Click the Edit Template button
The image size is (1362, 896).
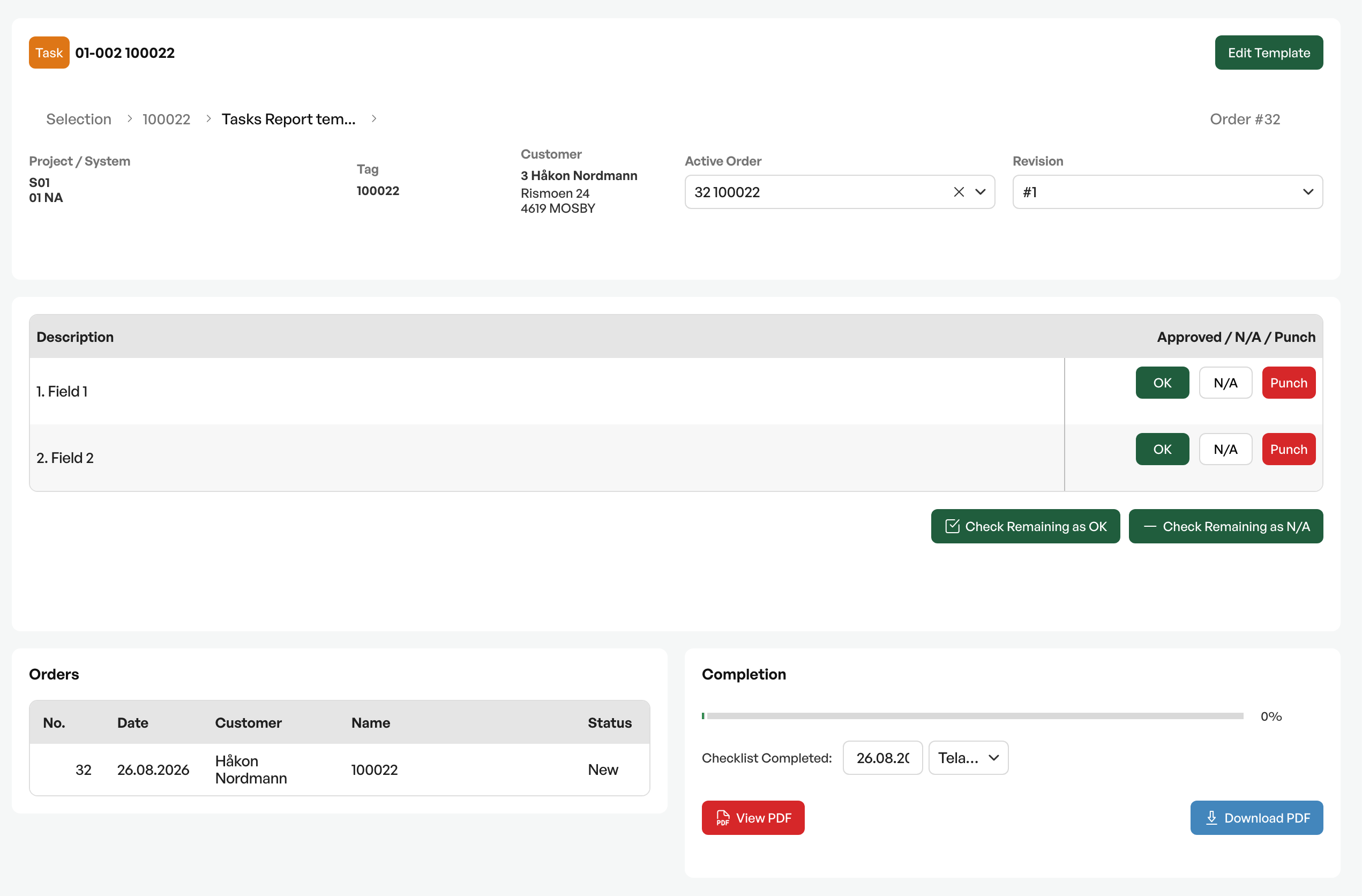(x=1269, y=53)
